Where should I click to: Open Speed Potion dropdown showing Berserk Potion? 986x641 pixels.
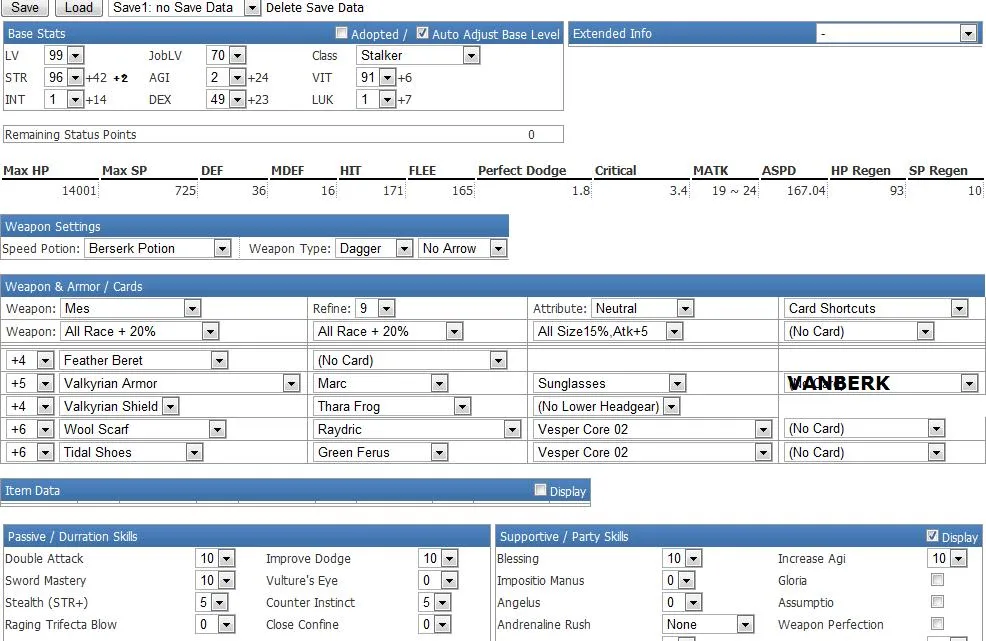coord(158,248)
